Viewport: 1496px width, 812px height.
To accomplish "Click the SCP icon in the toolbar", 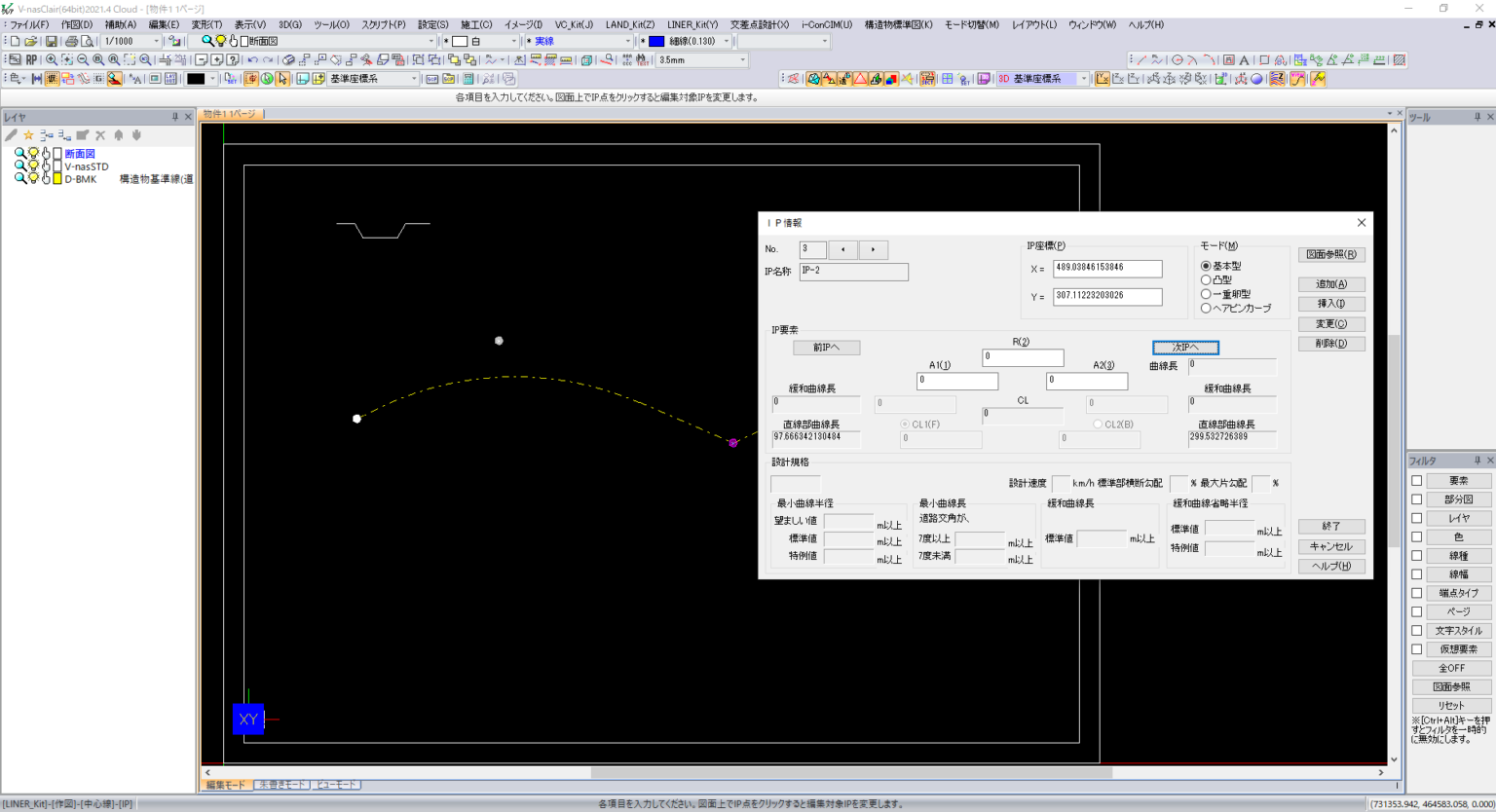I will (434, 78).
